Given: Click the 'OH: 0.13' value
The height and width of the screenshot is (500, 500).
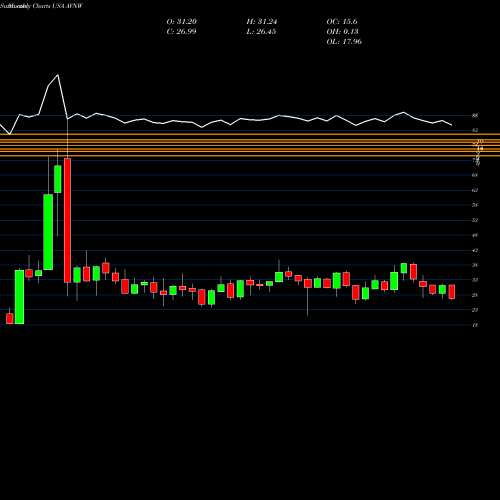Looking at the screenshot, I should coord(342,32).
